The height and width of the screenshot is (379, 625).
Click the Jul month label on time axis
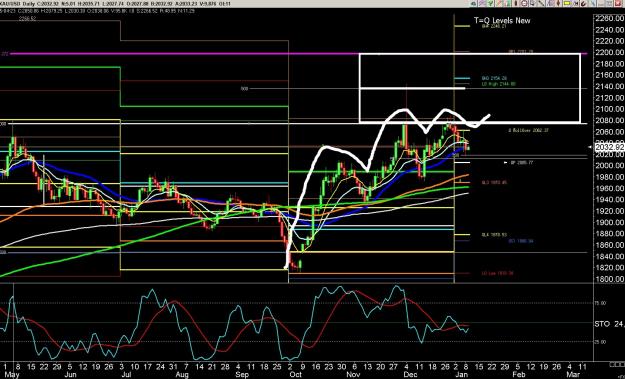[x=126, y=375]
